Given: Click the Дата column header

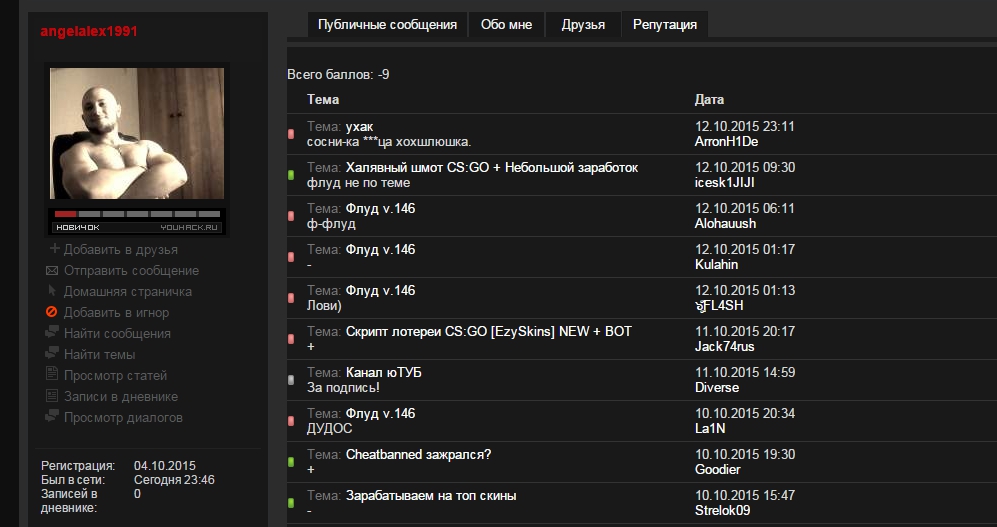Looking at the screenshot, I should (709, 100).
